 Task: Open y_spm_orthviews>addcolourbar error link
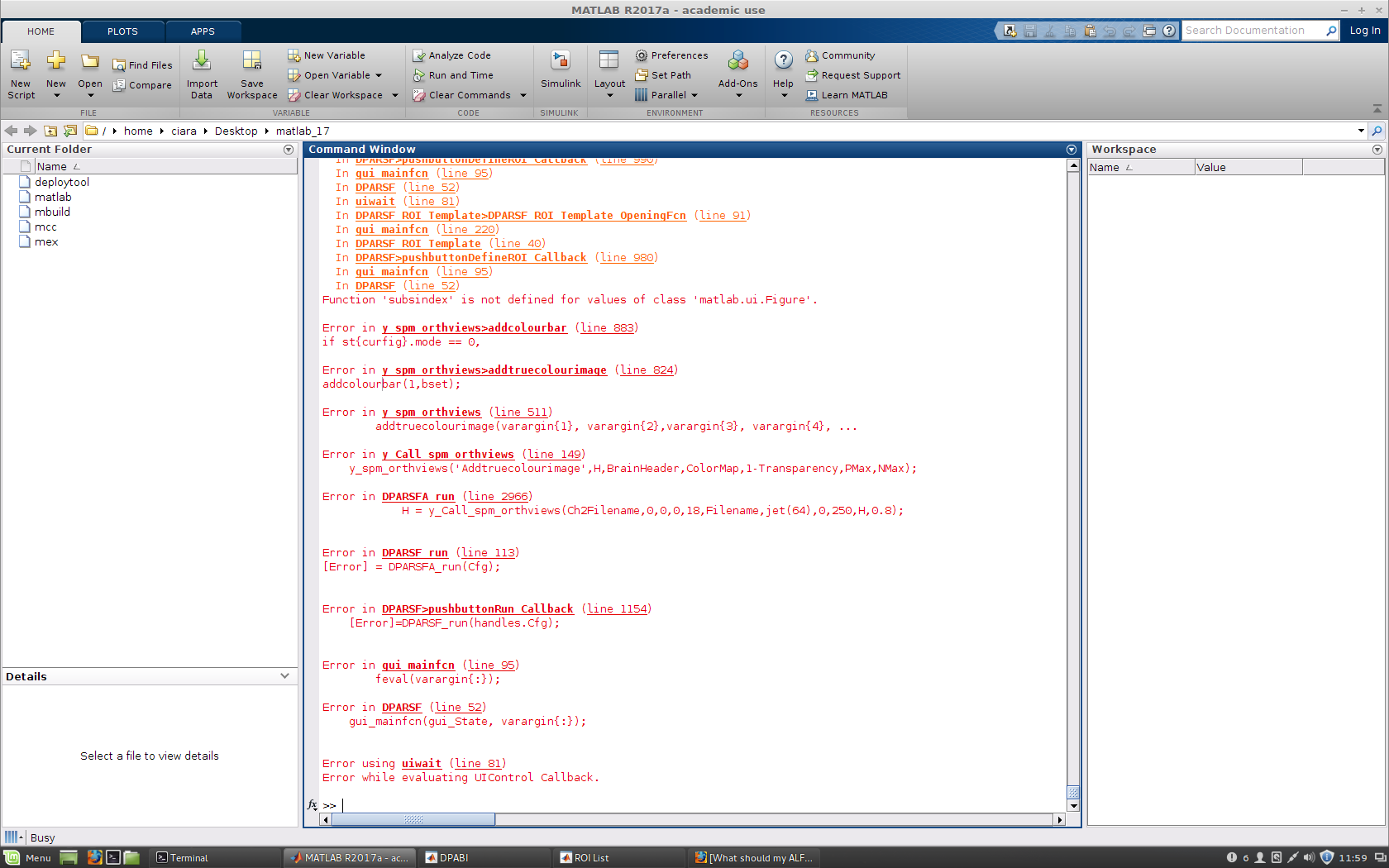click(x=475, y=328)
